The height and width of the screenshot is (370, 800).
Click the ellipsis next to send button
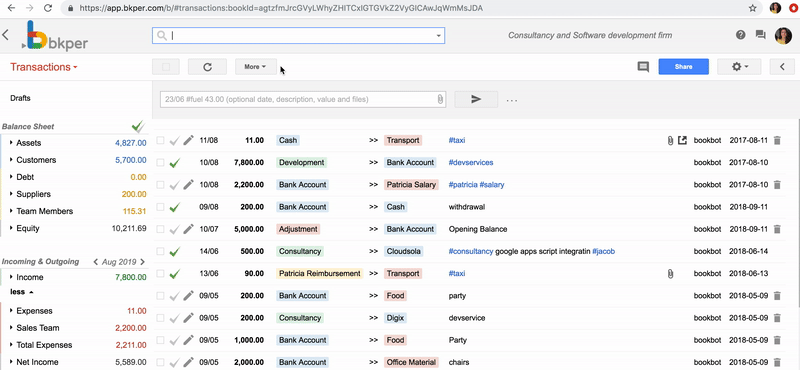point(512,101)
